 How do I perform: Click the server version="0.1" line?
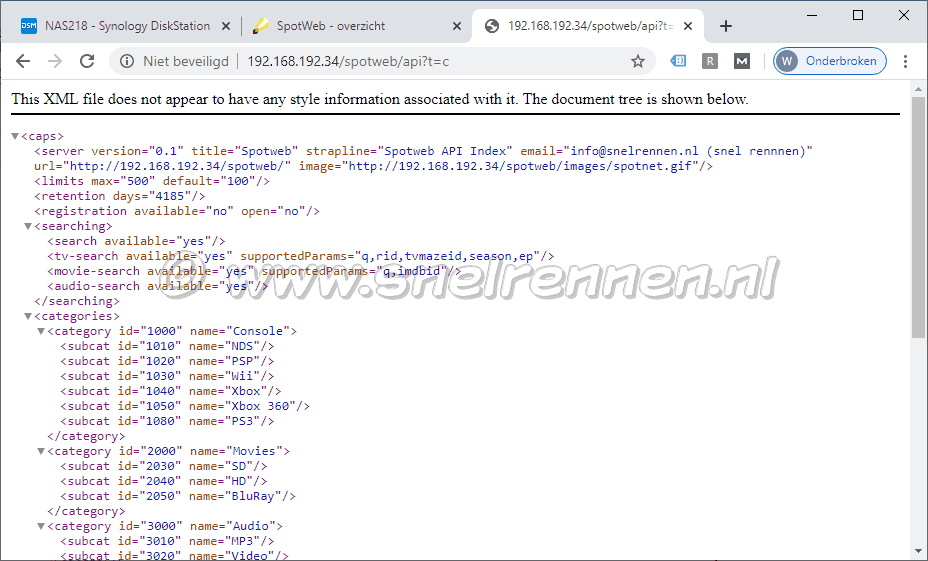pos(423,159)
